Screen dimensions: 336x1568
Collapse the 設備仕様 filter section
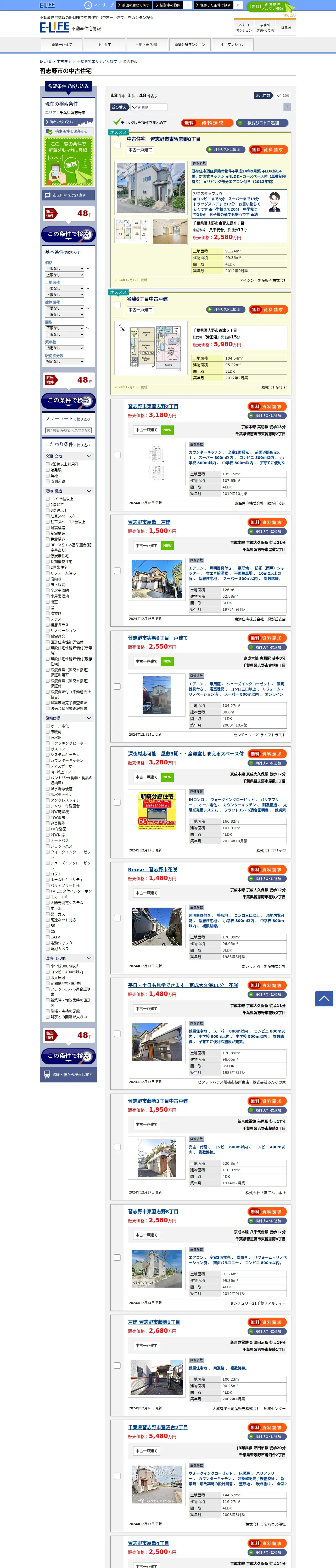(68, 718)
